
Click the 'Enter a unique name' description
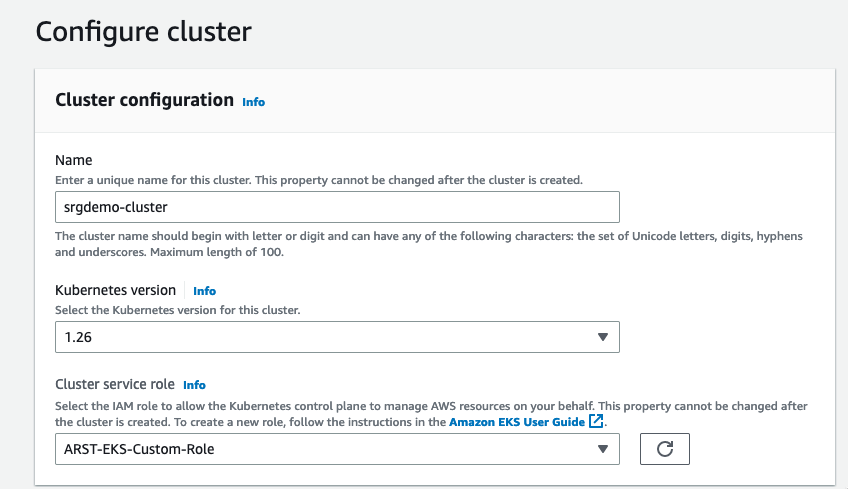(318, 179)
